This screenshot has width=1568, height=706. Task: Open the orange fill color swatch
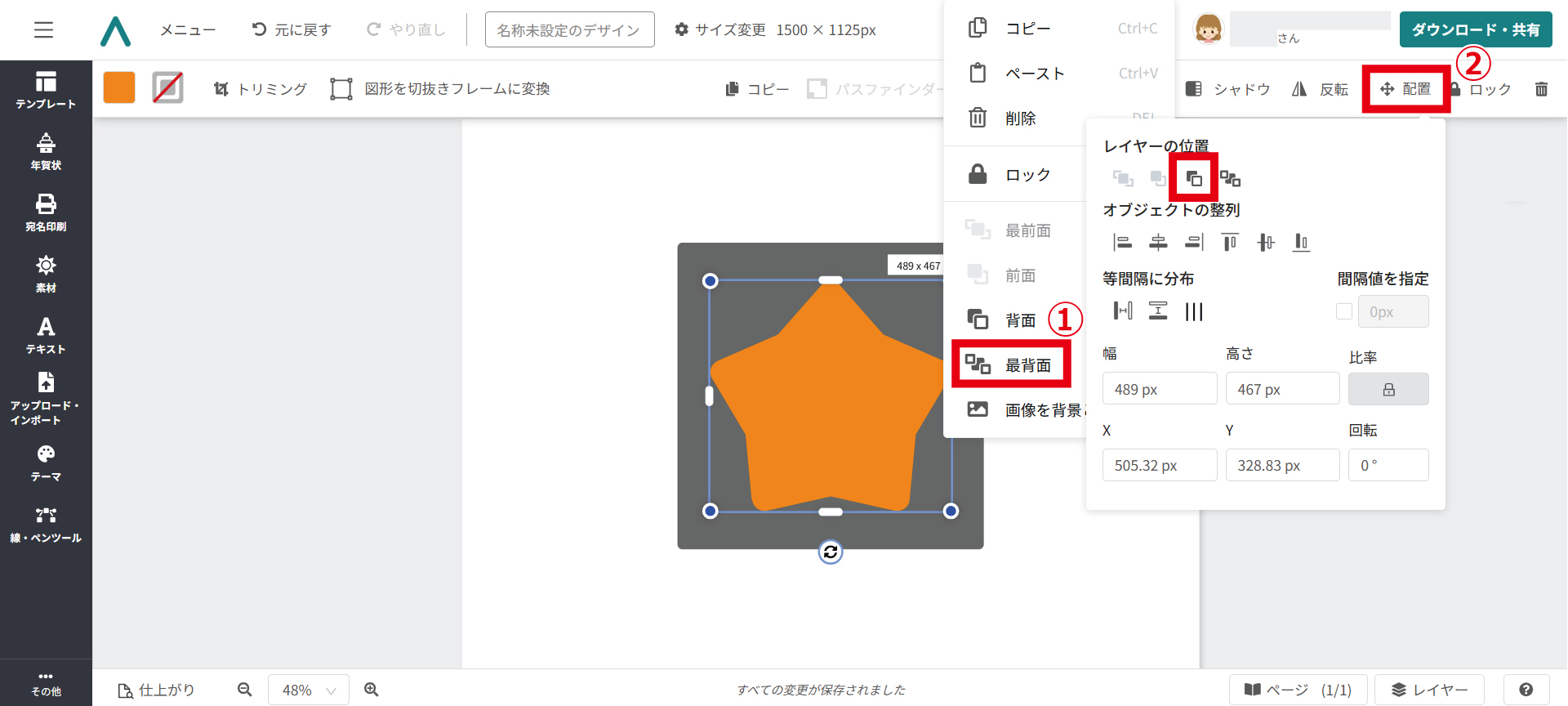click(119, 87)
